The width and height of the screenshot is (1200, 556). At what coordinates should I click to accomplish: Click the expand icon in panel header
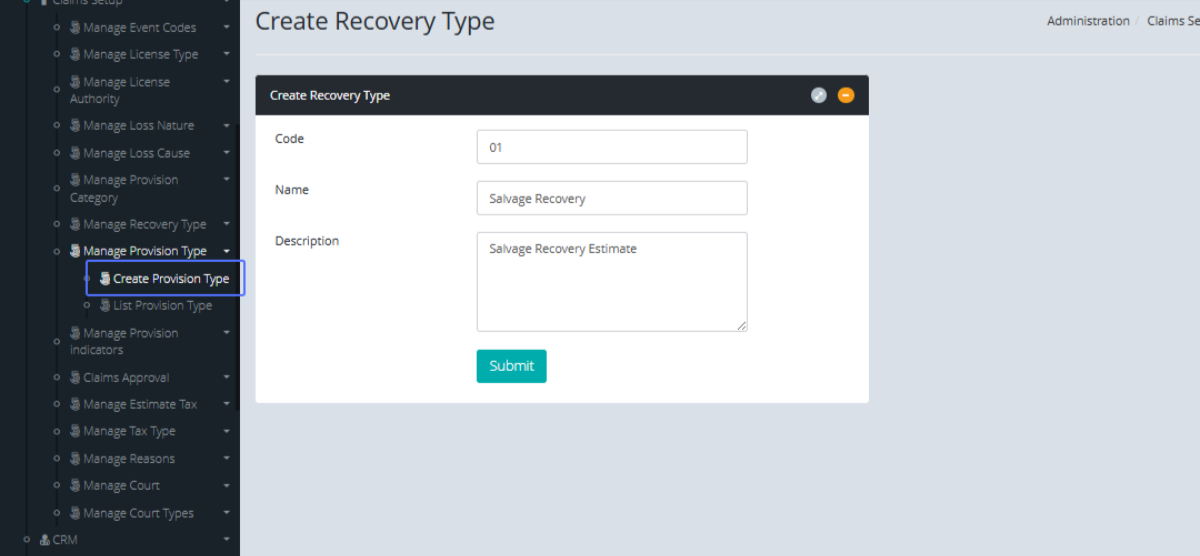pos(818,95)
